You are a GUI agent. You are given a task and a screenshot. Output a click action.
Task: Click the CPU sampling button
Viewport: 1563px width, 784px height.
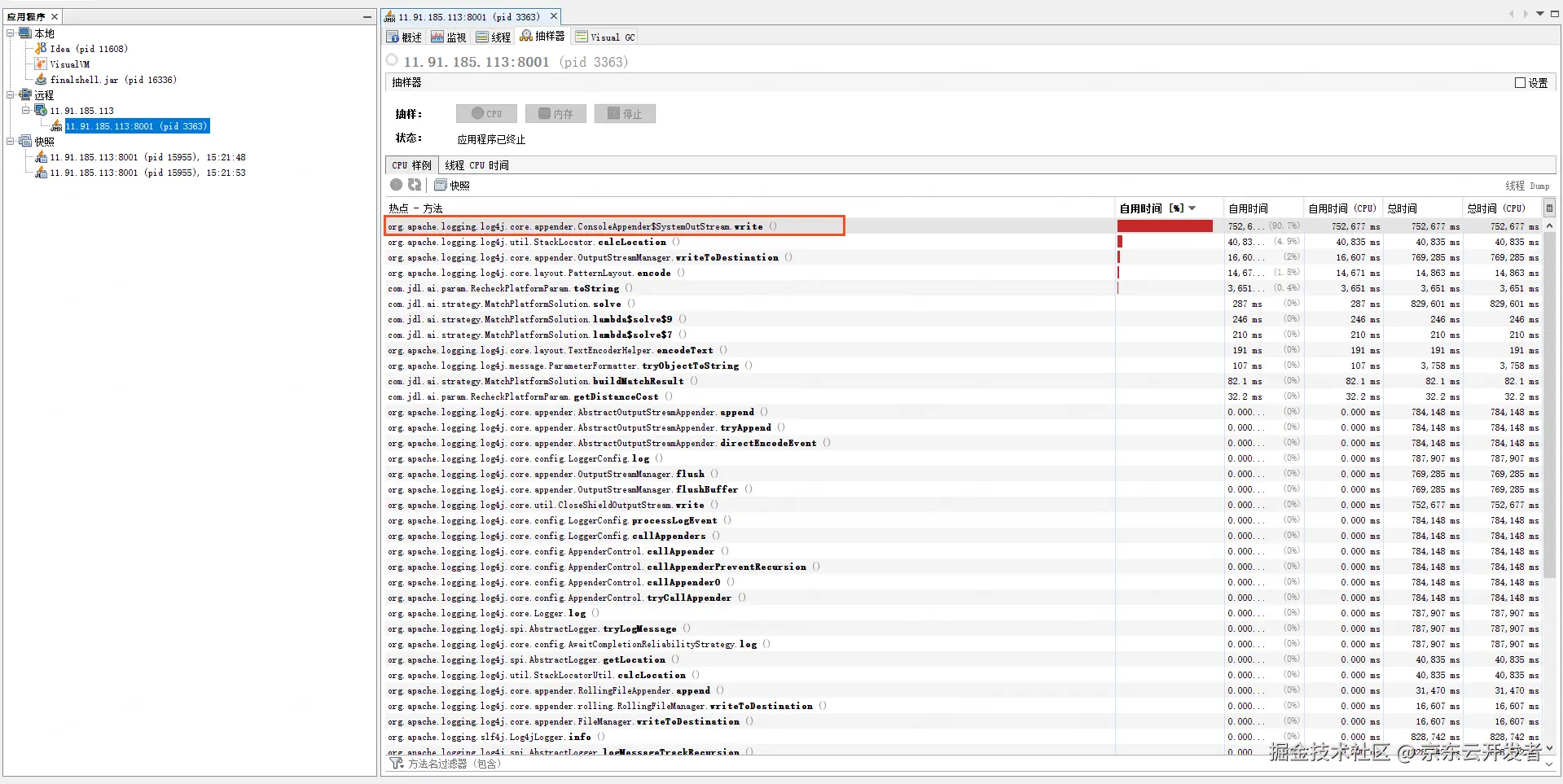tap(487, 114)
